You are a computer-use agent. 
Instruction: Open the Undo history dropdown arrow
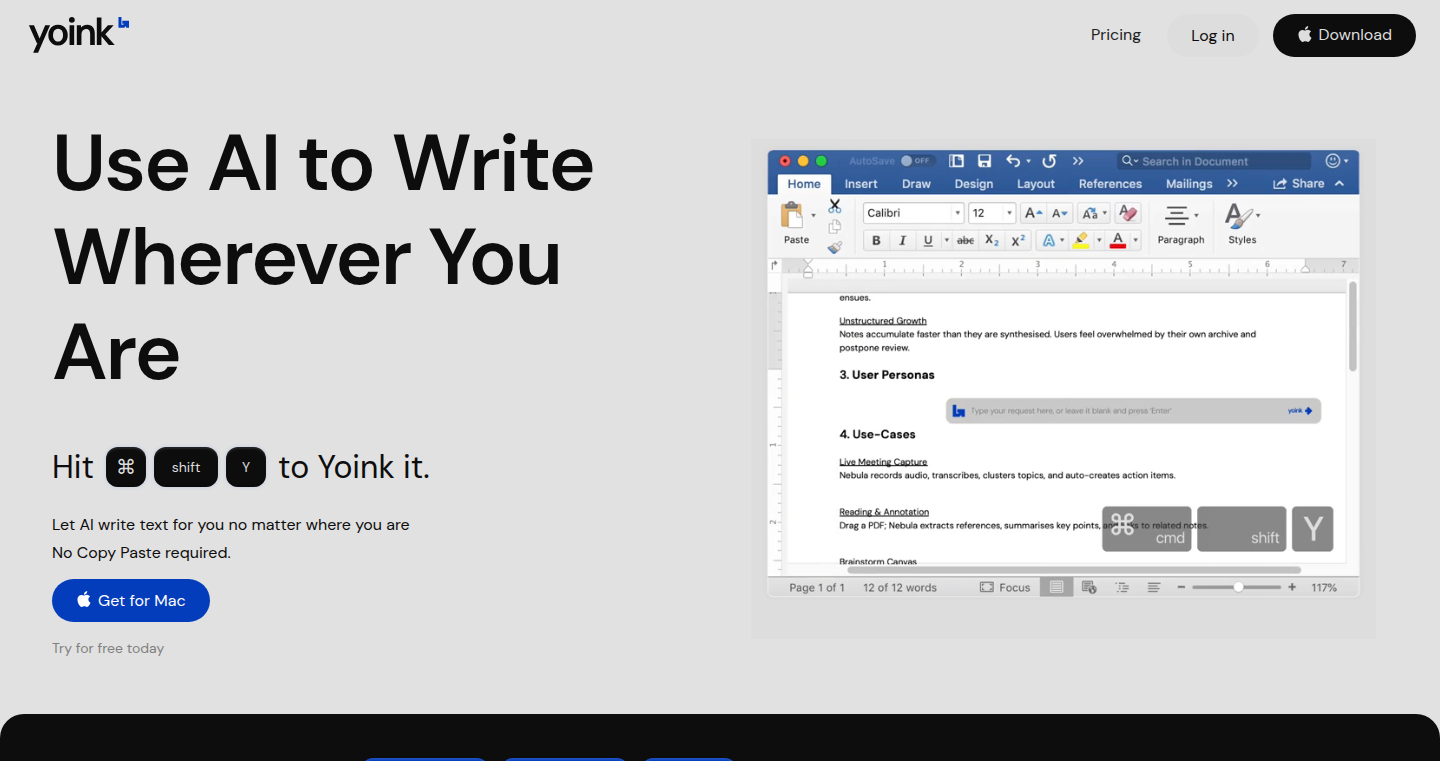(x=1028, y=161)
